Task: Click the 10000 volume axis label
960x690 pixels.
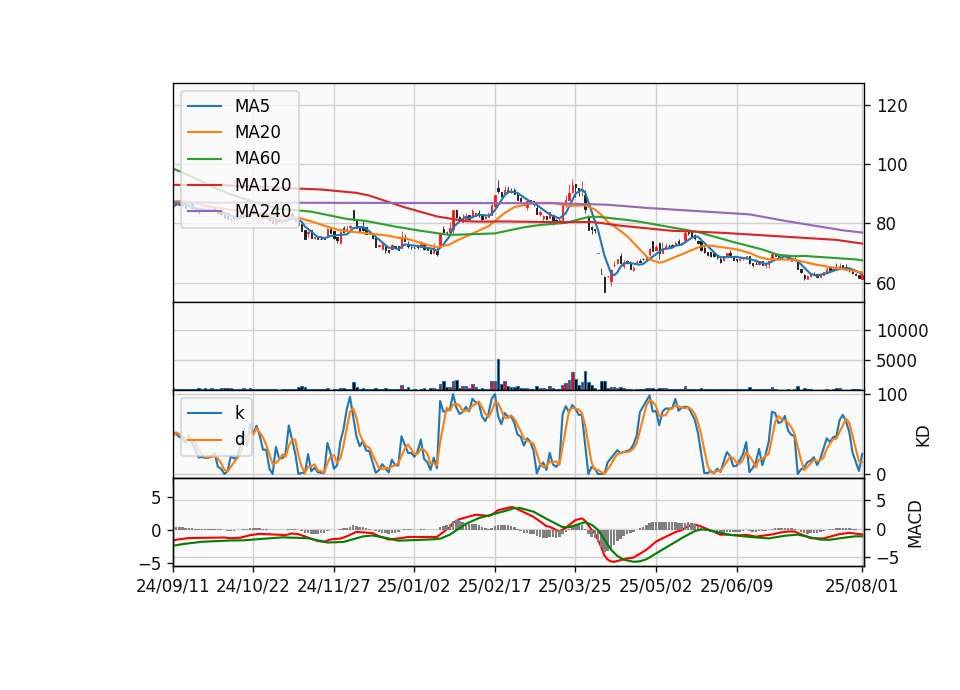Action: click(902, 331)
